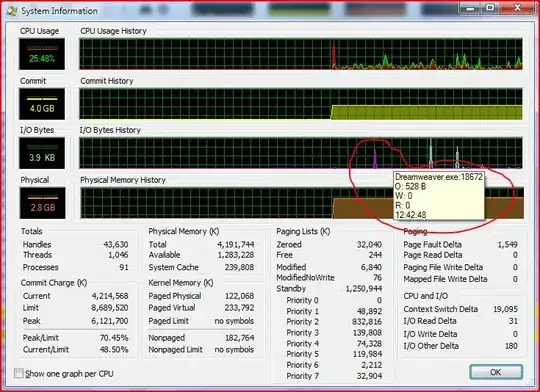Click the Physical Memory History graph
The width and height of the screenshot is (540, 392).
[302, 203]
